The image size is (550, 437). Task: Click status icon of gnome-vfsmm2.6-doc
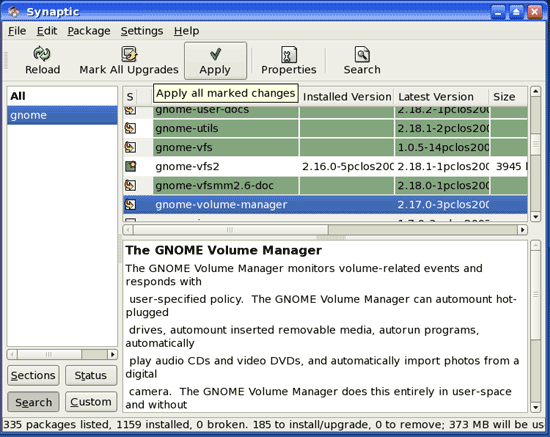click(130, 185)
